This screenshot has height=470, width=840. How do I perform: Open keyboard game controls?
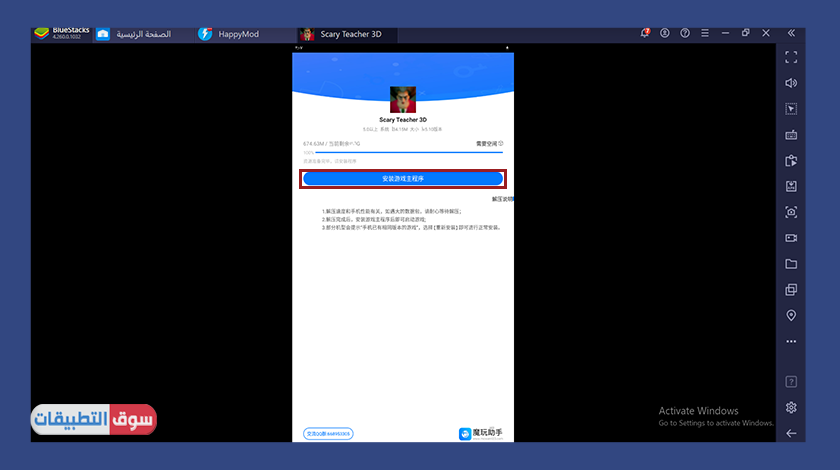pos(791,135)
